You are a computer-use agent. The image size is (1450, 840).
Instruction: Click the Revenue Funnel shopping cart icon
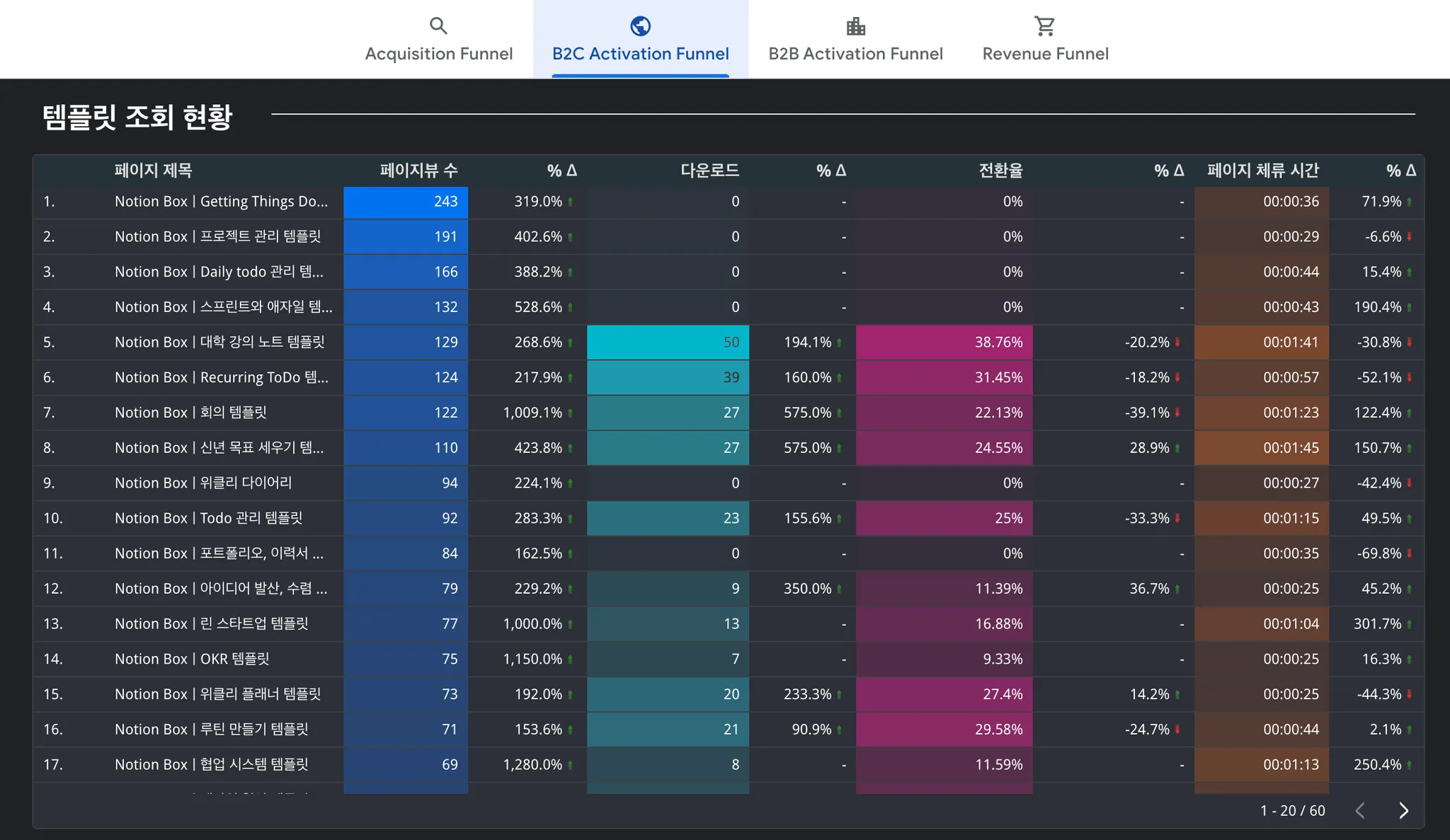(x=1044, y=26)
